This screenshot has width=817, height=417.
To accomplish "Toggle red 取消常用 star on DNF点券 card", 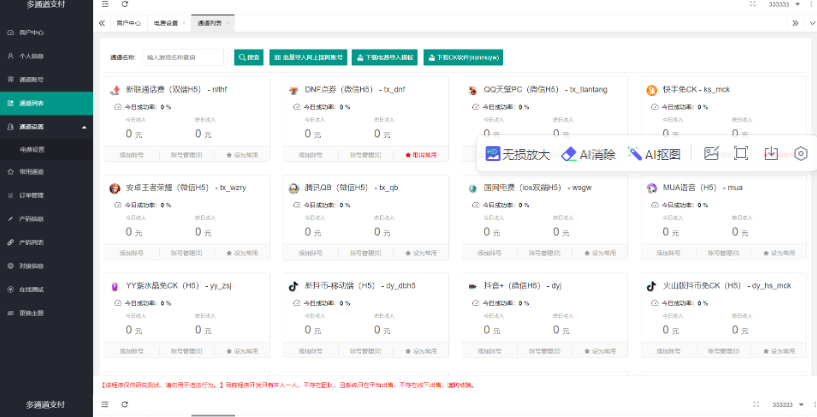I will (421, 155).
